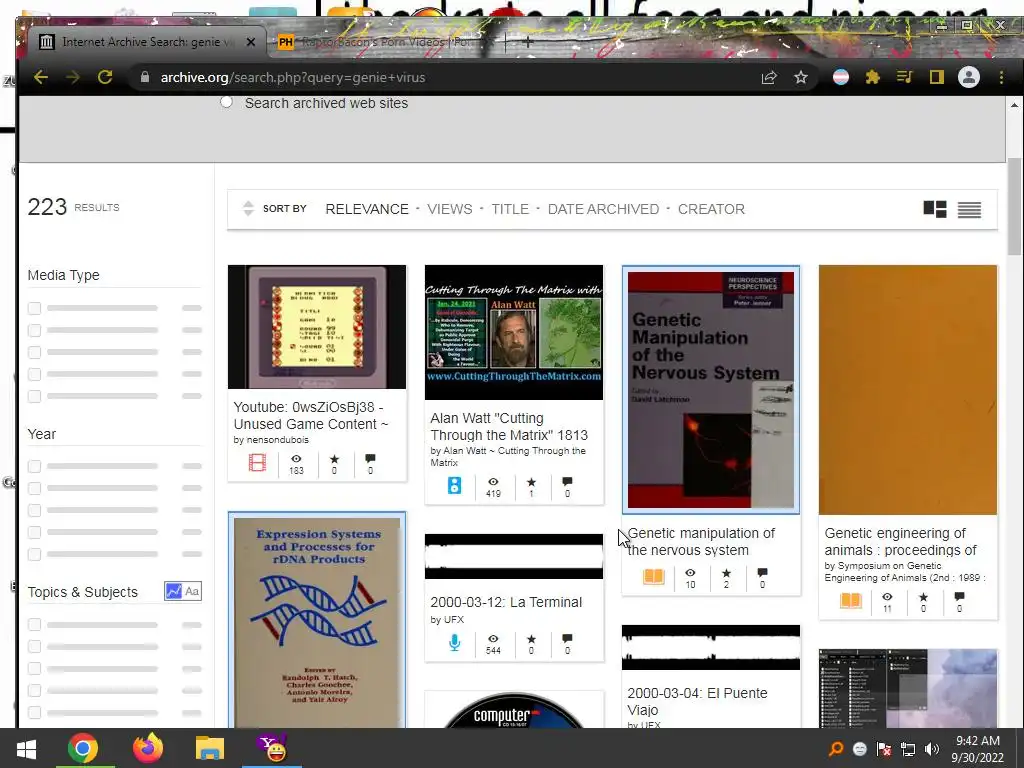
Task: Open Genetic engineering of animals proceedings link
Action: pyautogui.click(x=901, y=541)
